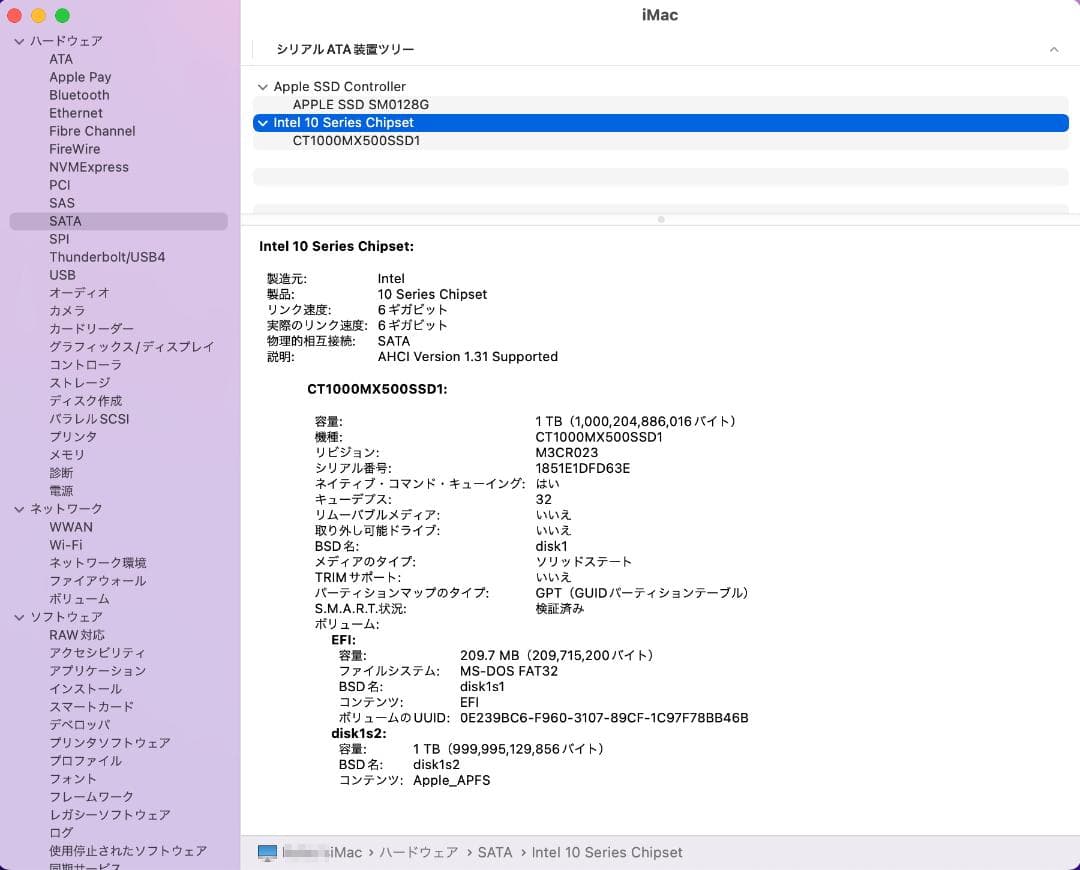Collapse the Apple SSD Controller tree node
This screenshot has height=870, width=1080.
pos(262,87)
